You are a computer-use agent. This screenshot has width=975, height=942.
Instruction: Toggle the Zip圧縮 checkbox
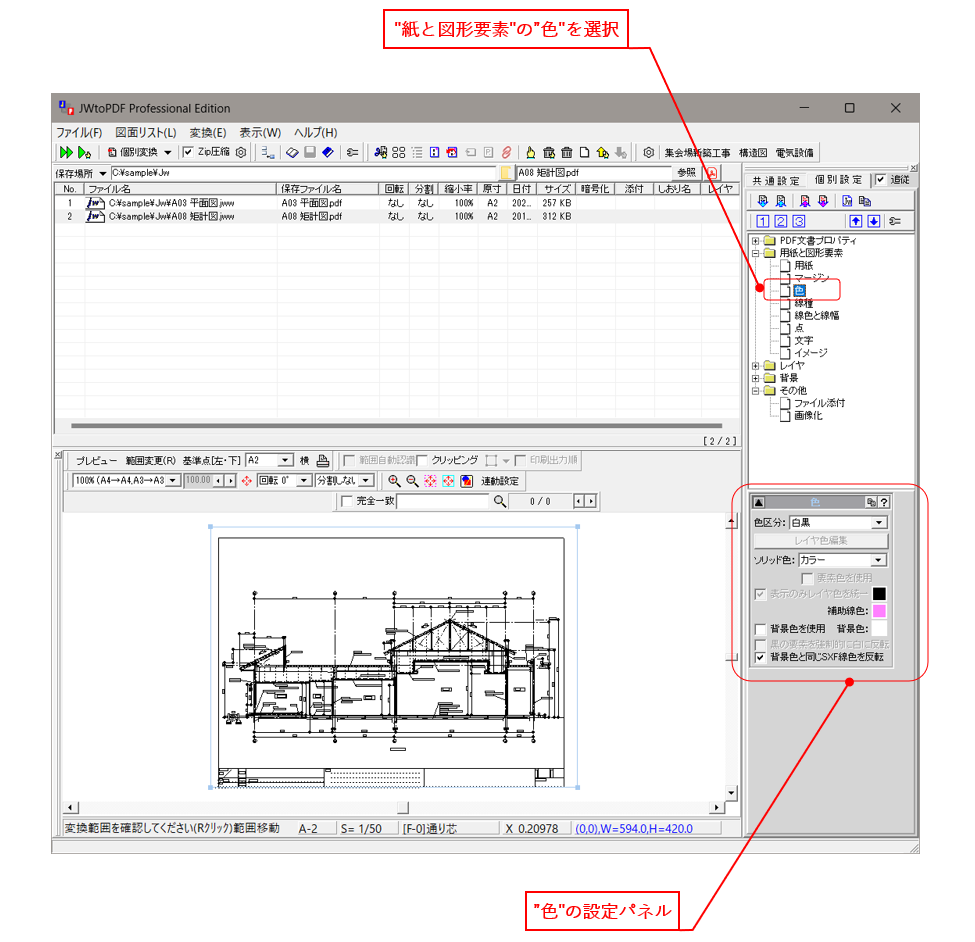188,152
